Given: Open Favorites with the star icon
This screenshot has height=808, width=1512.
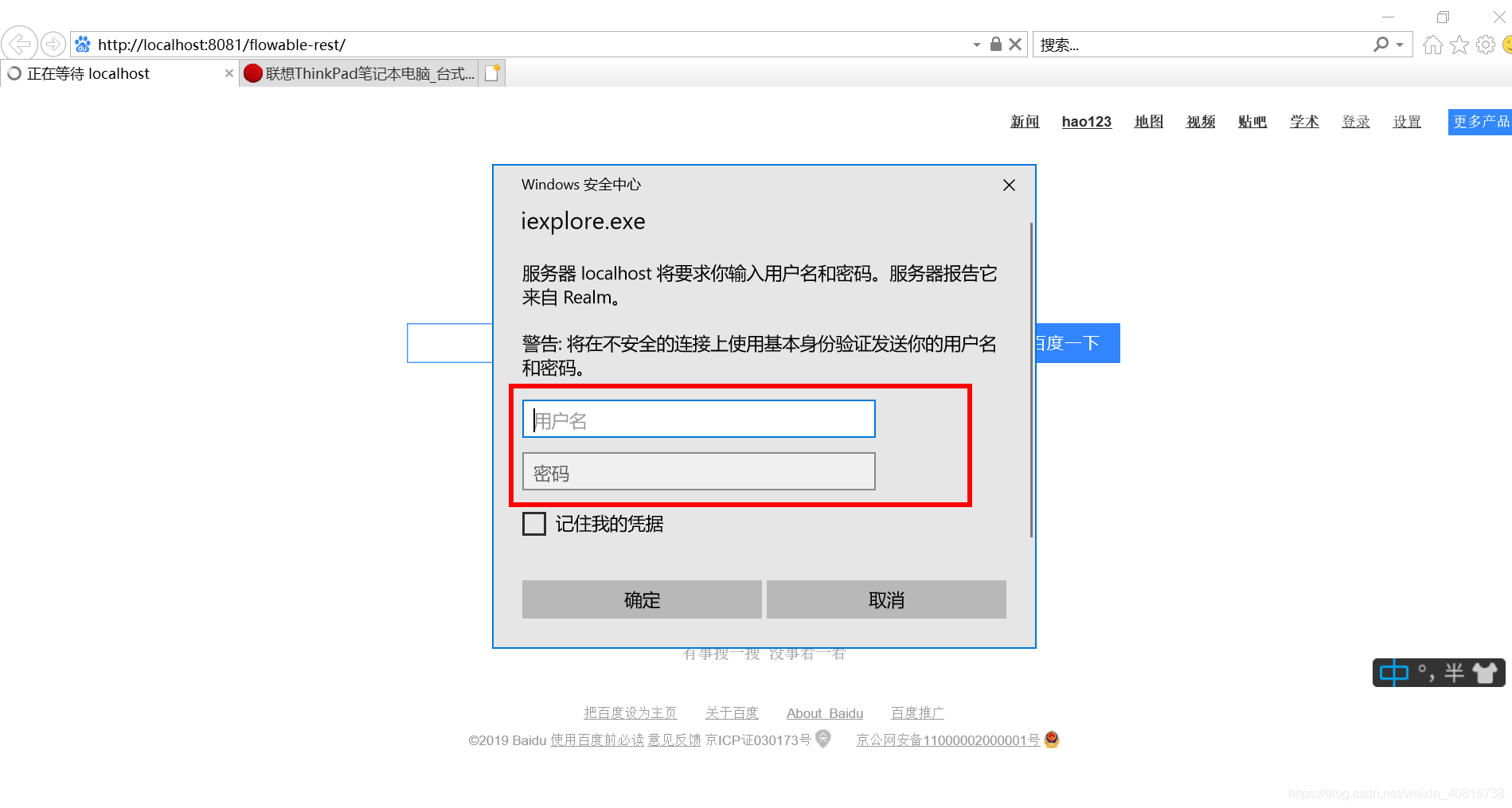Looking at the screenshot, I should pyautogui.click(x=1459, y=44).
